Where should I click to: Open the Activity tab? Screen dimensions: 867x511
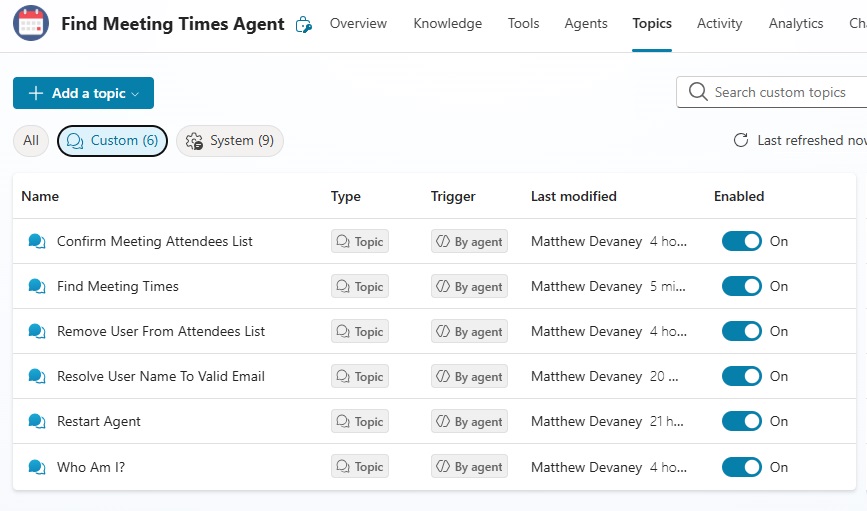coord(719,24)
